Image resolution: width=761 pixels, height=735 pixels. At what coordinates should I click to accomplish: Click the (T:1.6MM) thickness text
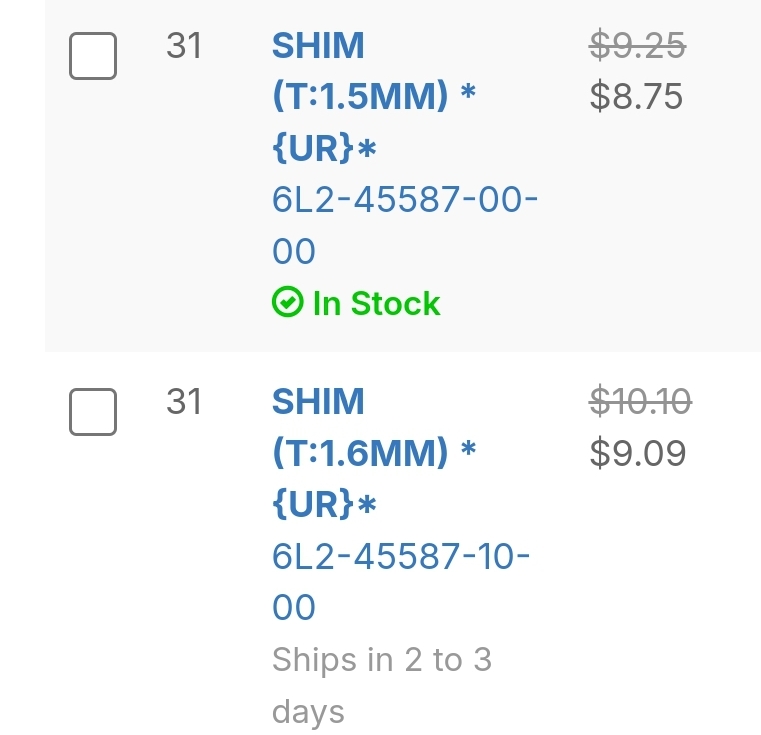point(360,454)
